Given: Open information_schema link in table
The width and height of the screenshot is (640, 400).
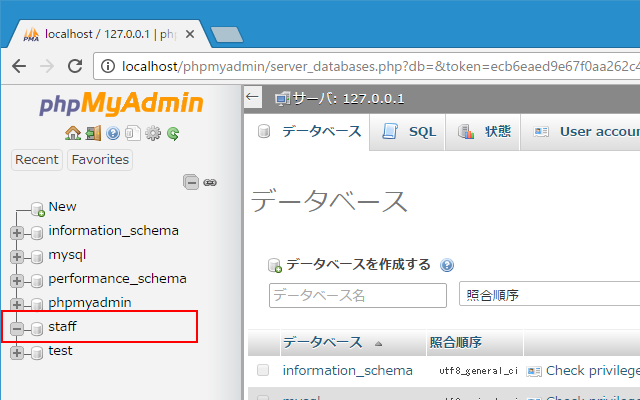Looking at the screenshot, I should (x=347, y=371).
